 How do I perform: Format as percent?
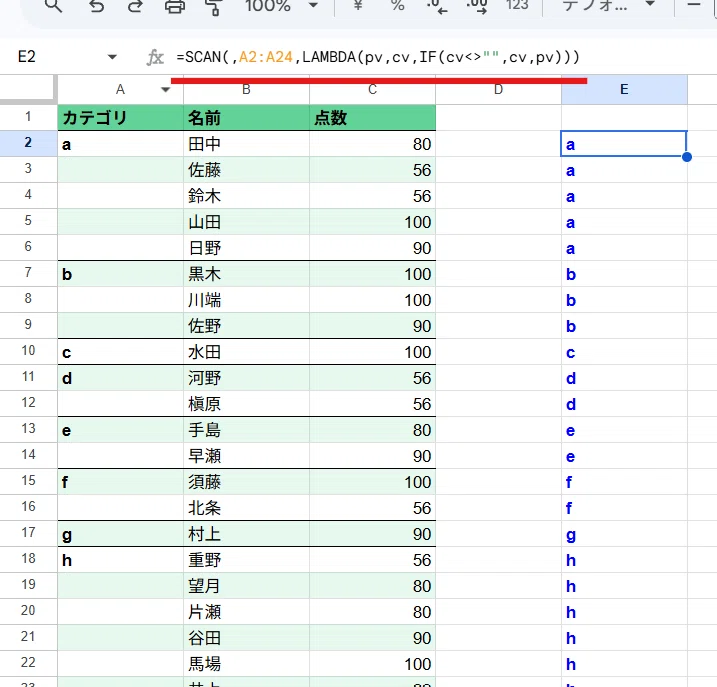397,5
